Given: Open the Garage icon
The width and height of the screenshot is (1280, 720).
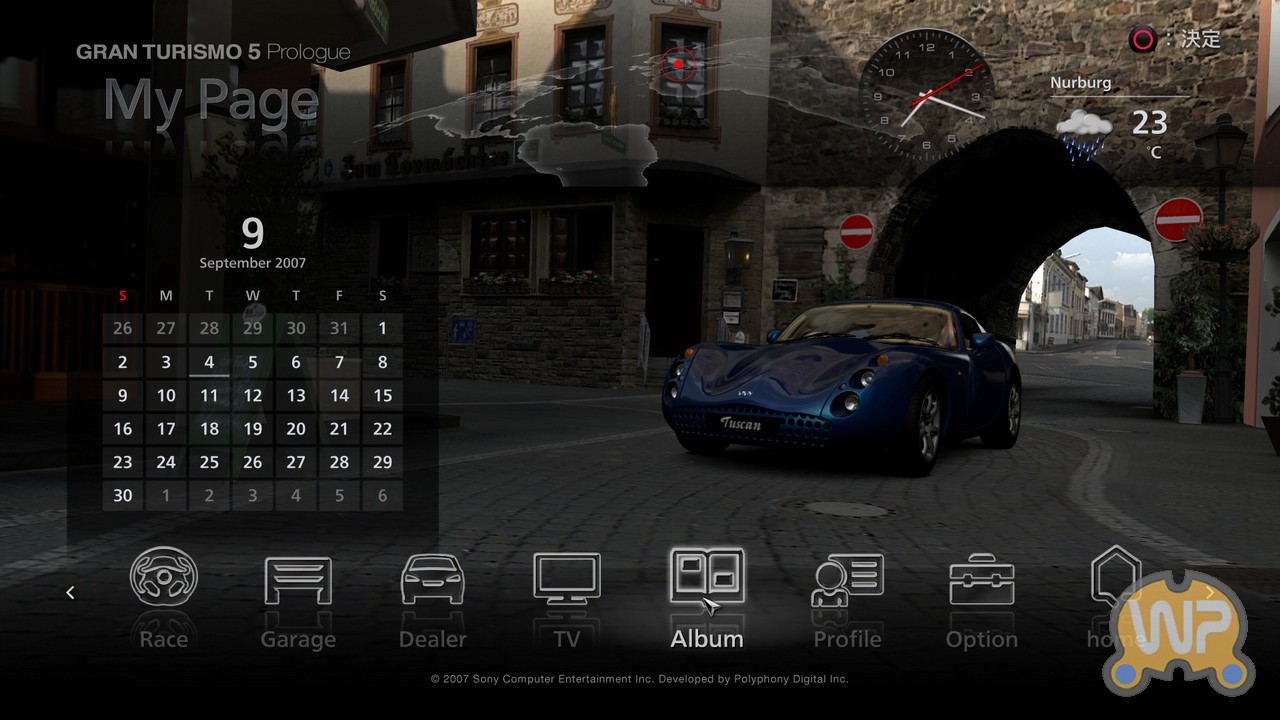Looking at the screenshot, I should [298, 580].
